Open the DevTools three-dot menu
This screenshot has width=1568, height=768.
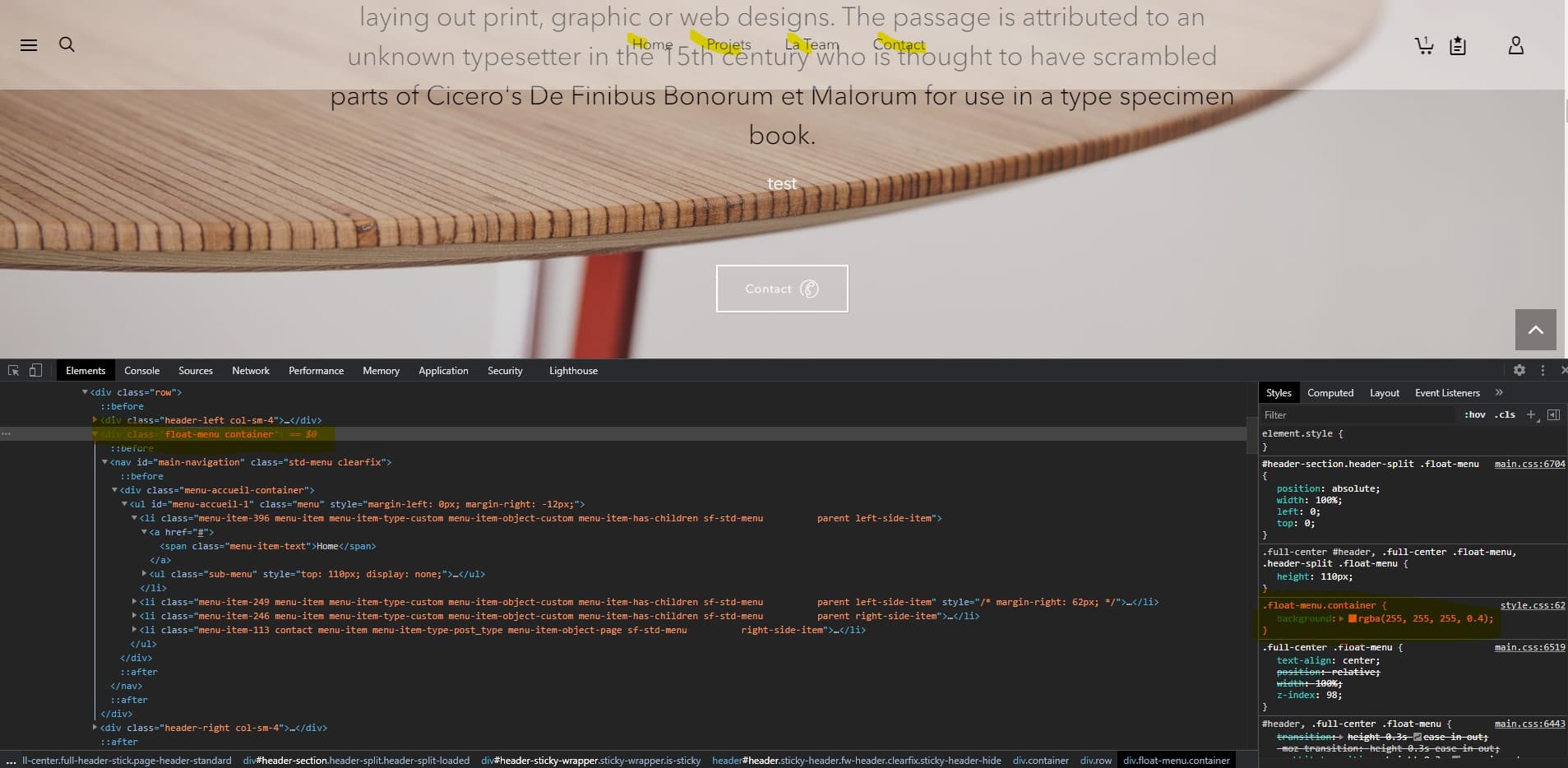click(1543, 370)
